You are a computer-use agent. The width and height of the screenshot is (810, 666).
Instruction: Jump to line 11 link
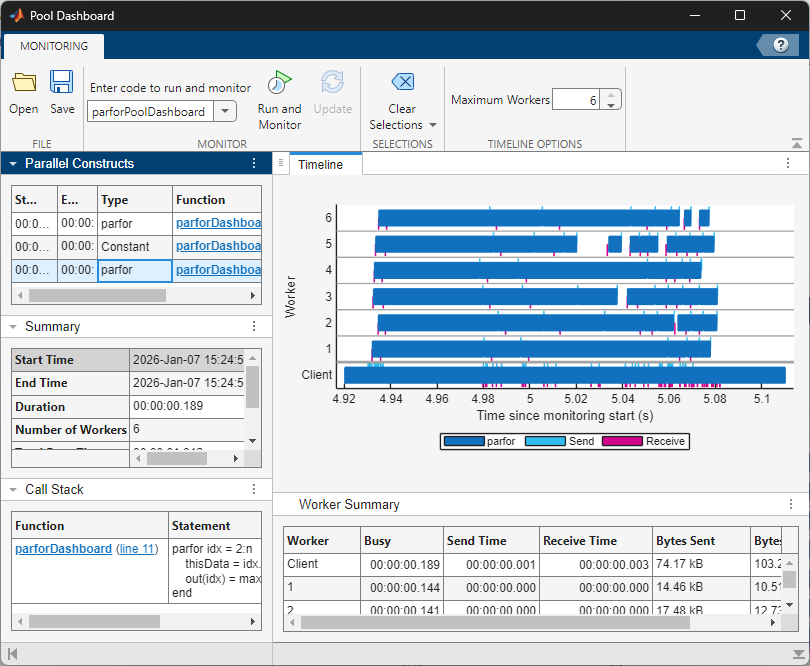(x=137, y=549)
